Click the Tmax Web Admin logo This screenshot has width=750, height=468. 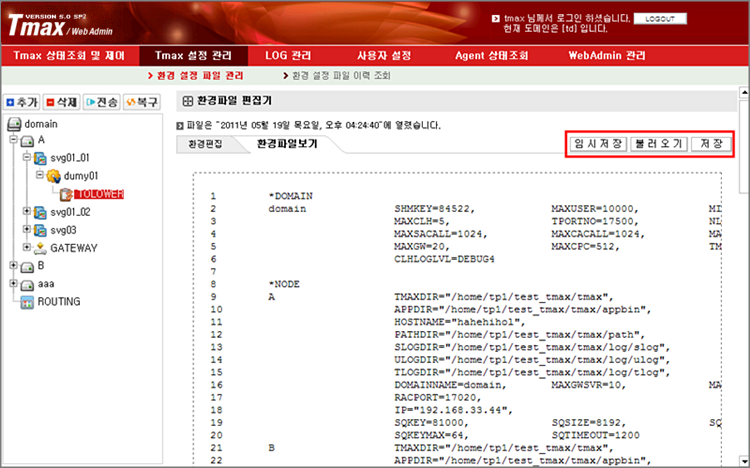pyautogui.click(x=60, y=25)
